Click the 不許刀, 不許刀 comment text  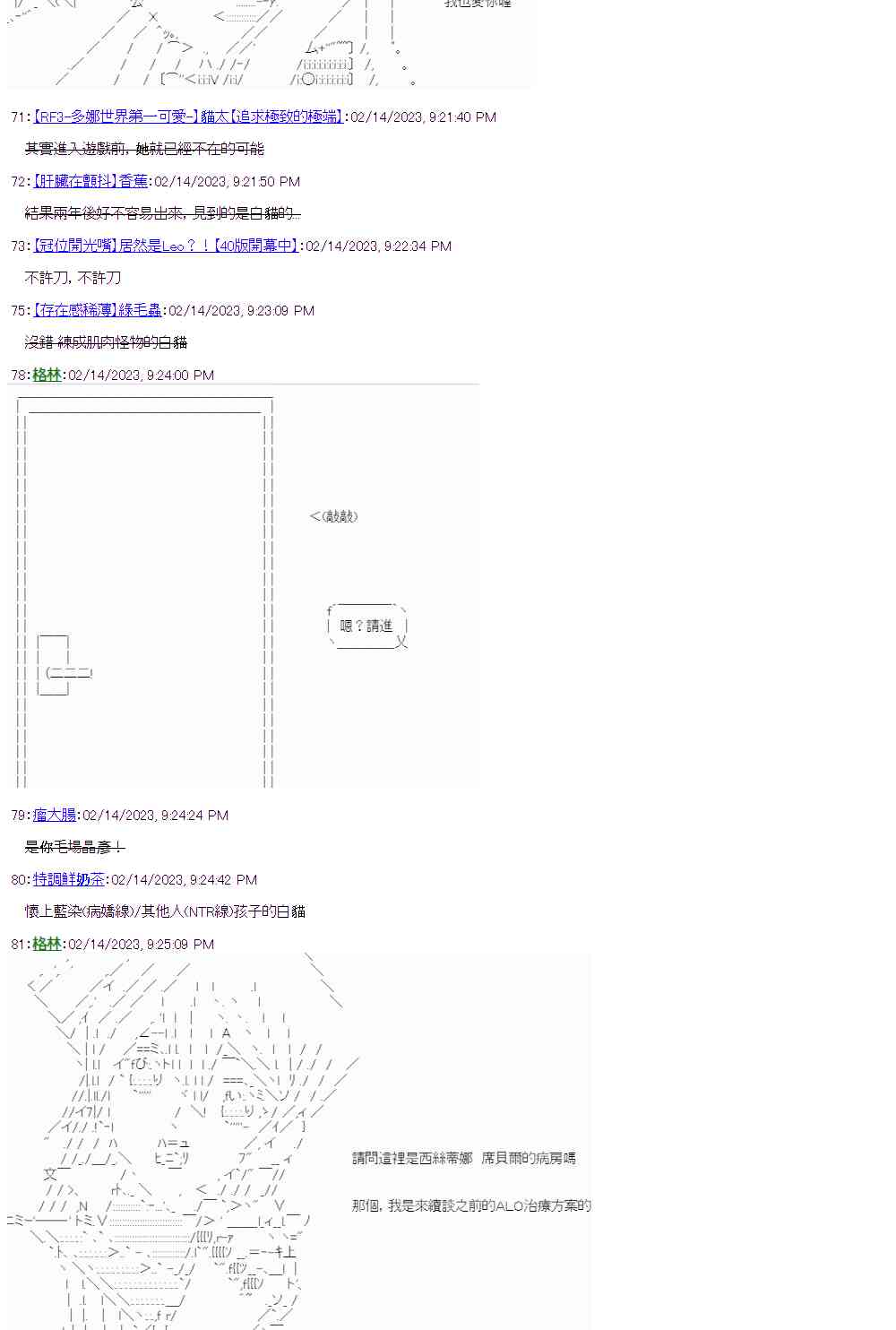point(73,278)
